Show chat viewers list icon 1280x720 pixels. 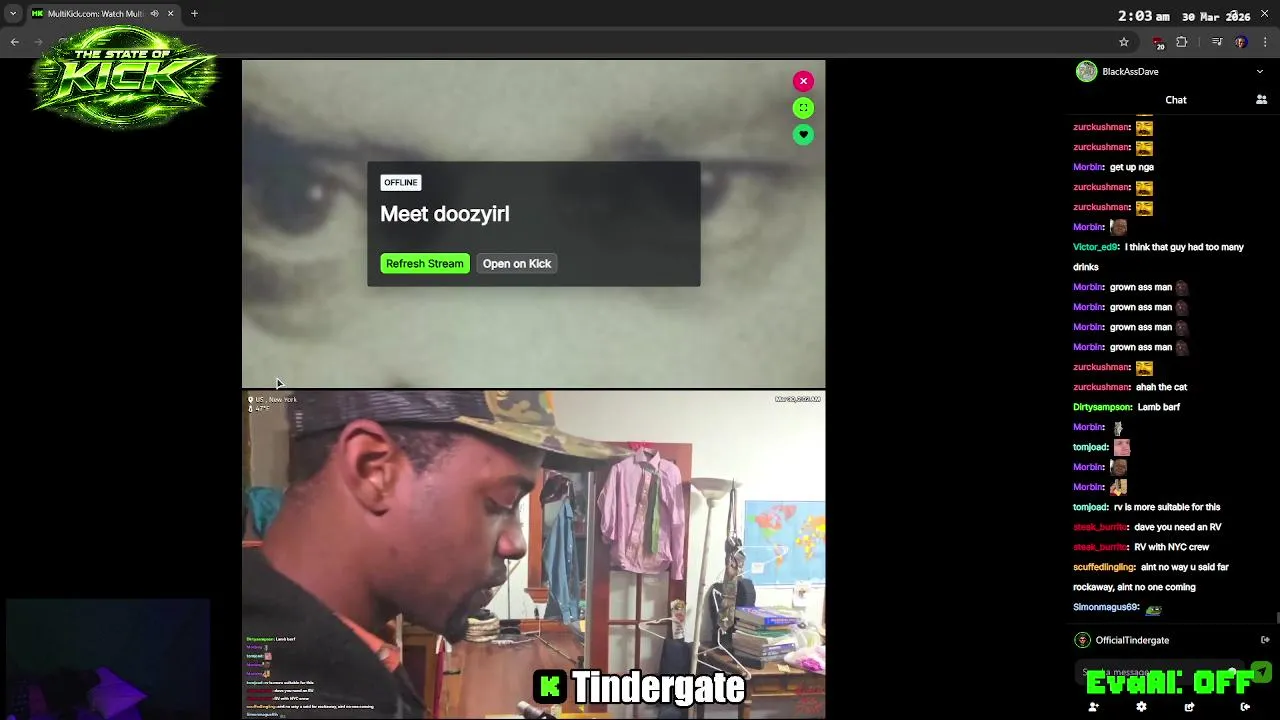[x=1261, y=100]
